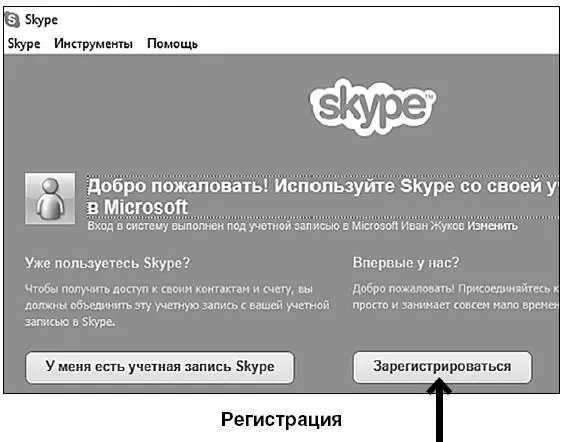Click the Регистрация caption below the window
This screenshot has height=442, width=563.
coord(281,419)
